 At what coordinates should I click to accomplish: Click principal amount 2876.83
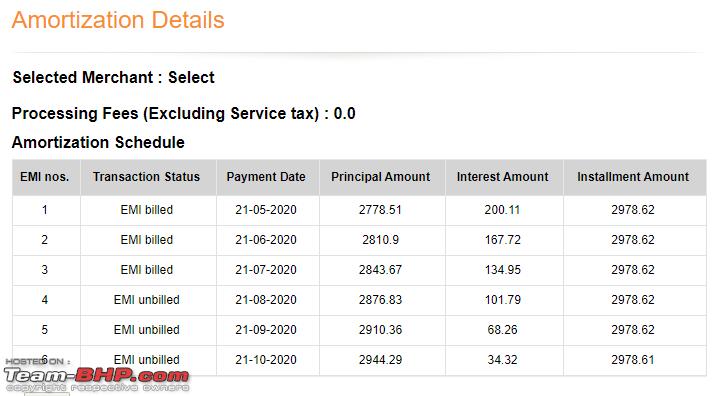click(x=380, y=300)
